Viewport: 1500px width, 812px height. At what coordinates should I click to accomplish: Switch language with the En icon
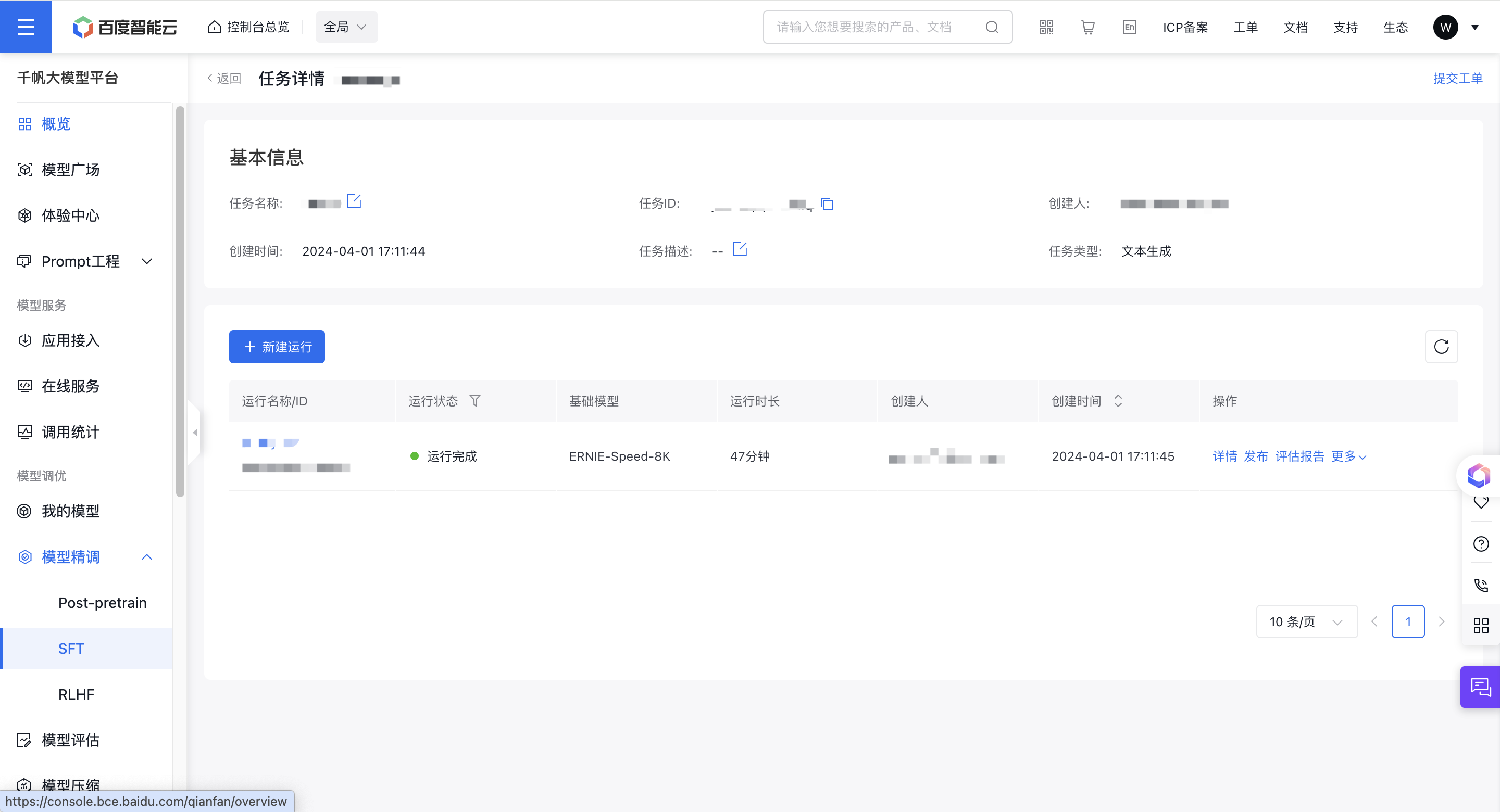(1129, 27)
